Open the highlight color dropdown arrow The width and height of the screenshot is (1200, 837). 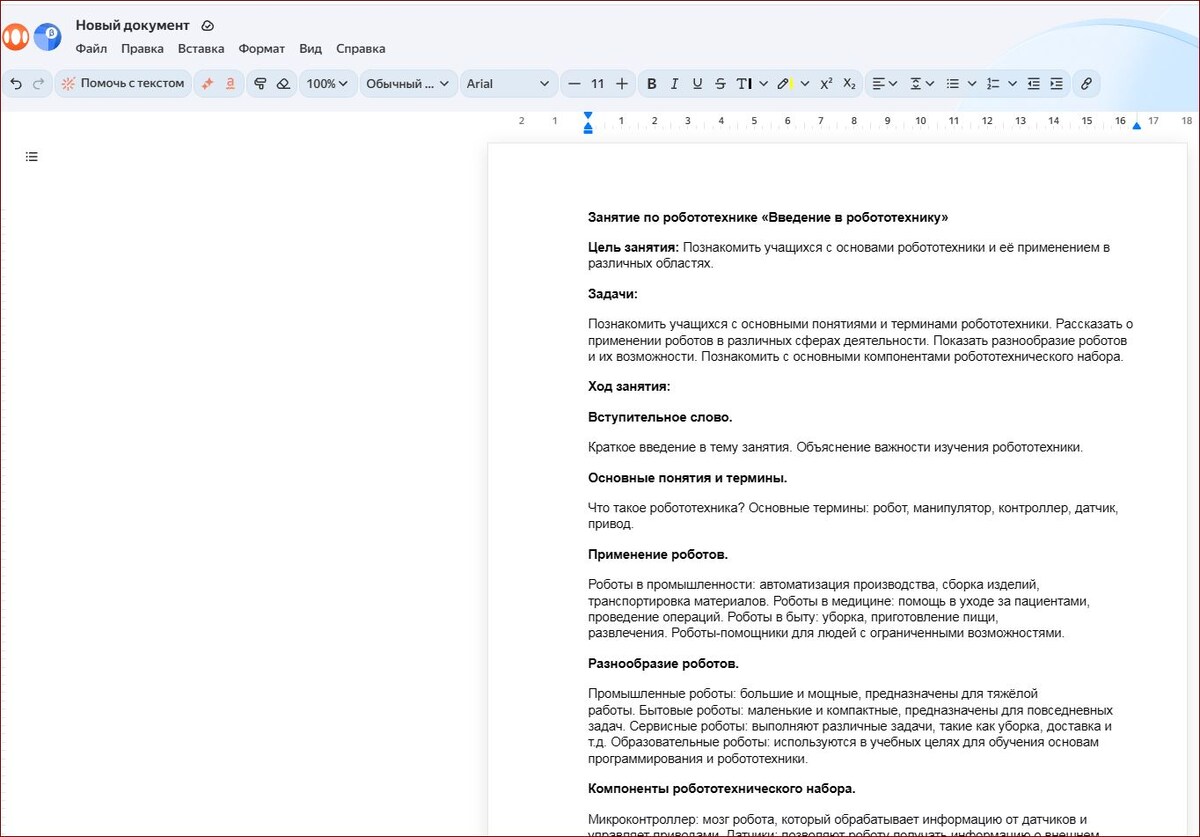point(805,84)
